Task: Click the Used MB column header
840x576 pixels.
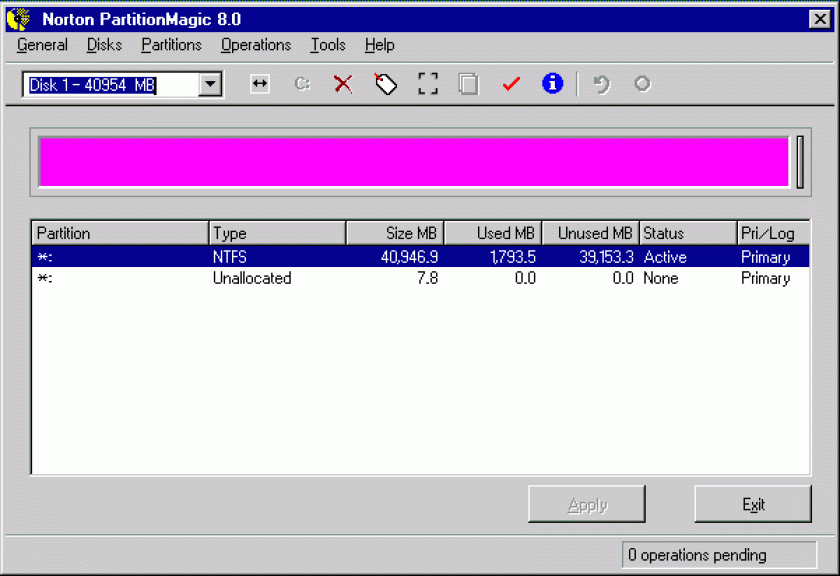Action: 493,234
